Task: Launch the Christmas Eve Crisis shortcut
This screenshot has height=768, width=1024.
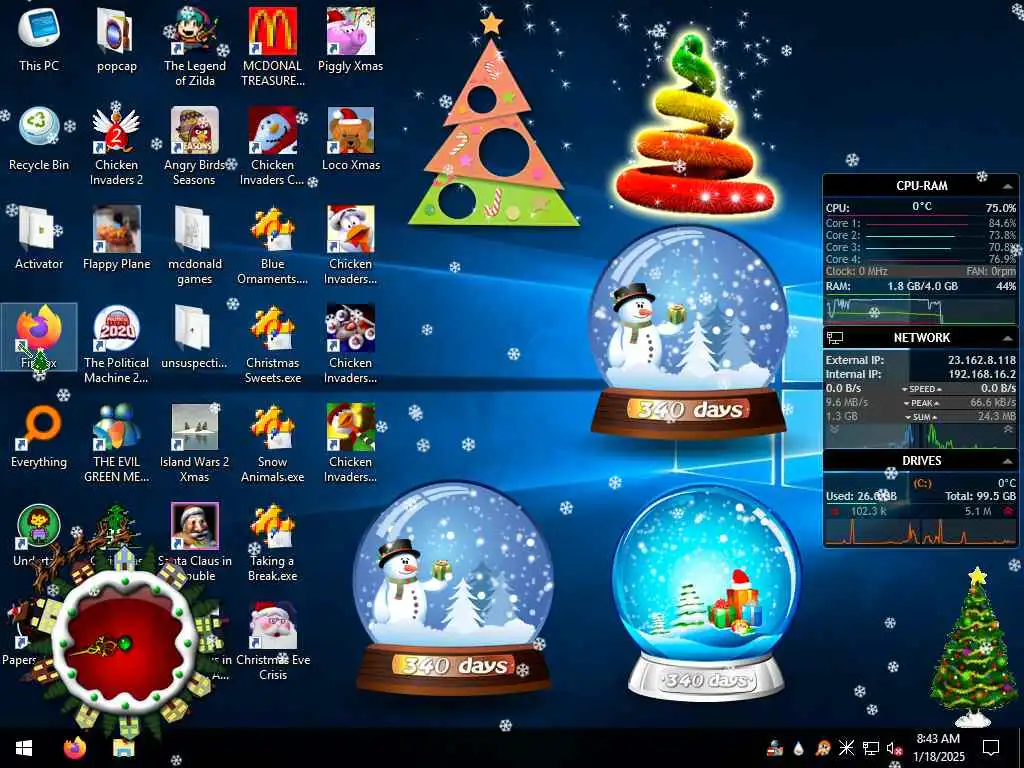Action: point(272,641)
